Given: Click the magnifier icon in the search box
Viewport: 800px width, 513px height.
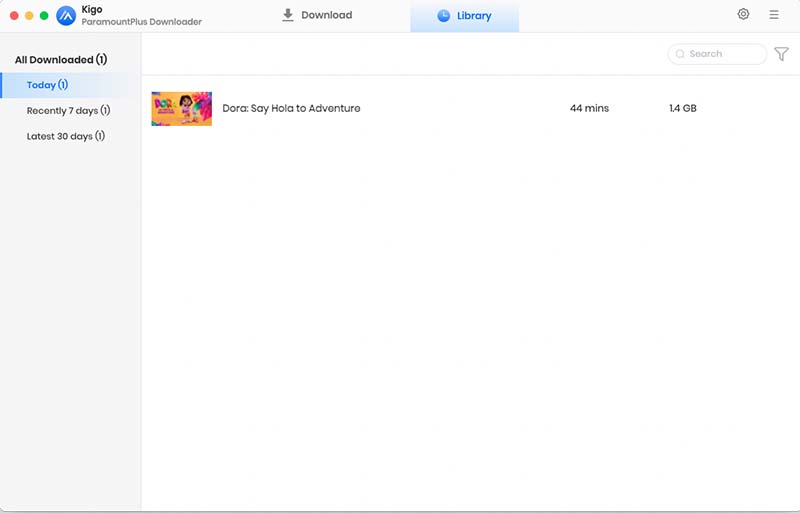Looking at the screenshot, I should click(x=681, y=54).
